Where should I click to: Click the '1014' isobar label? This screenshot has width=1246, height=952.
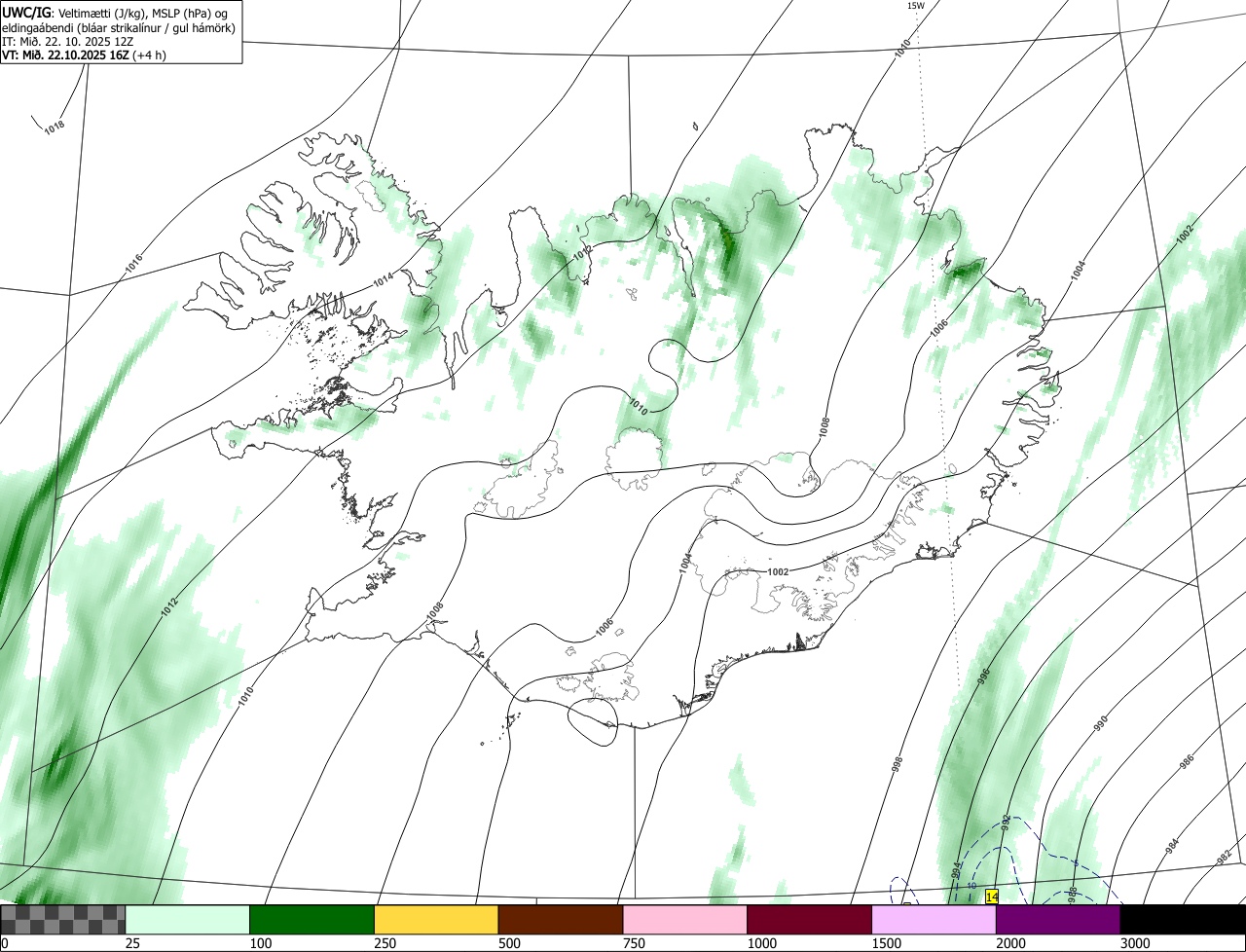[x=384, y=280]
